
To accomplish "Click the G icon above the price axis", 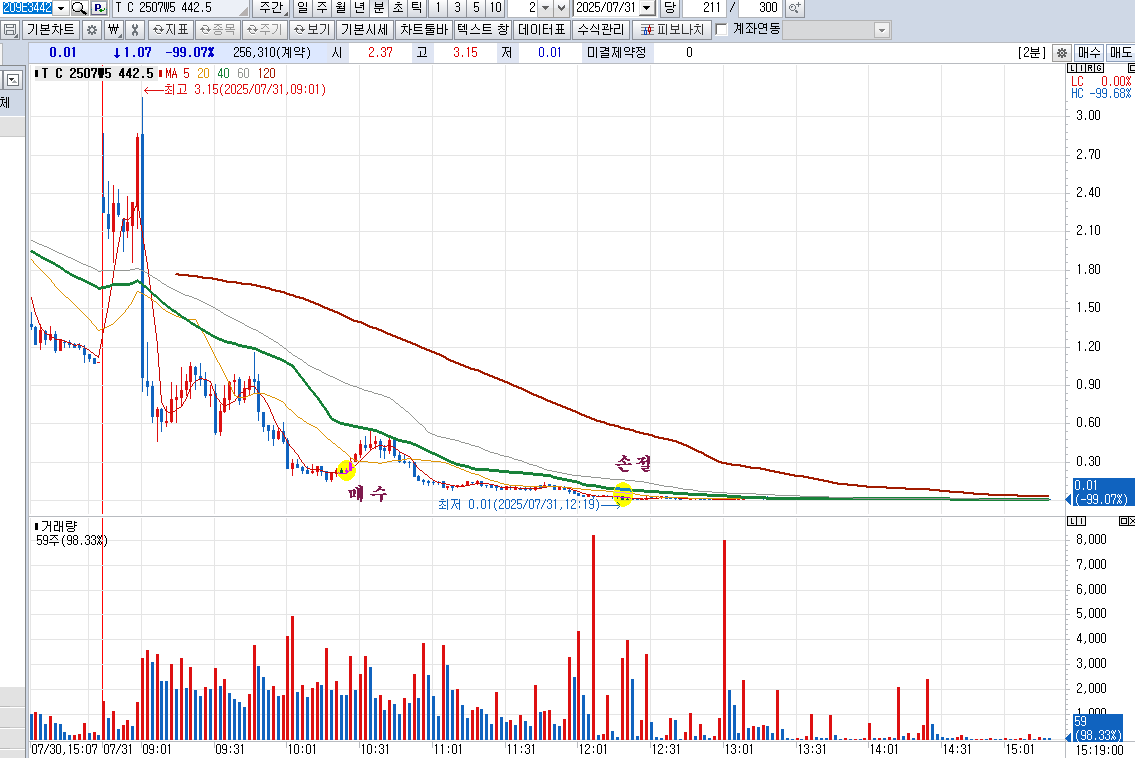I will [1100, 68].
